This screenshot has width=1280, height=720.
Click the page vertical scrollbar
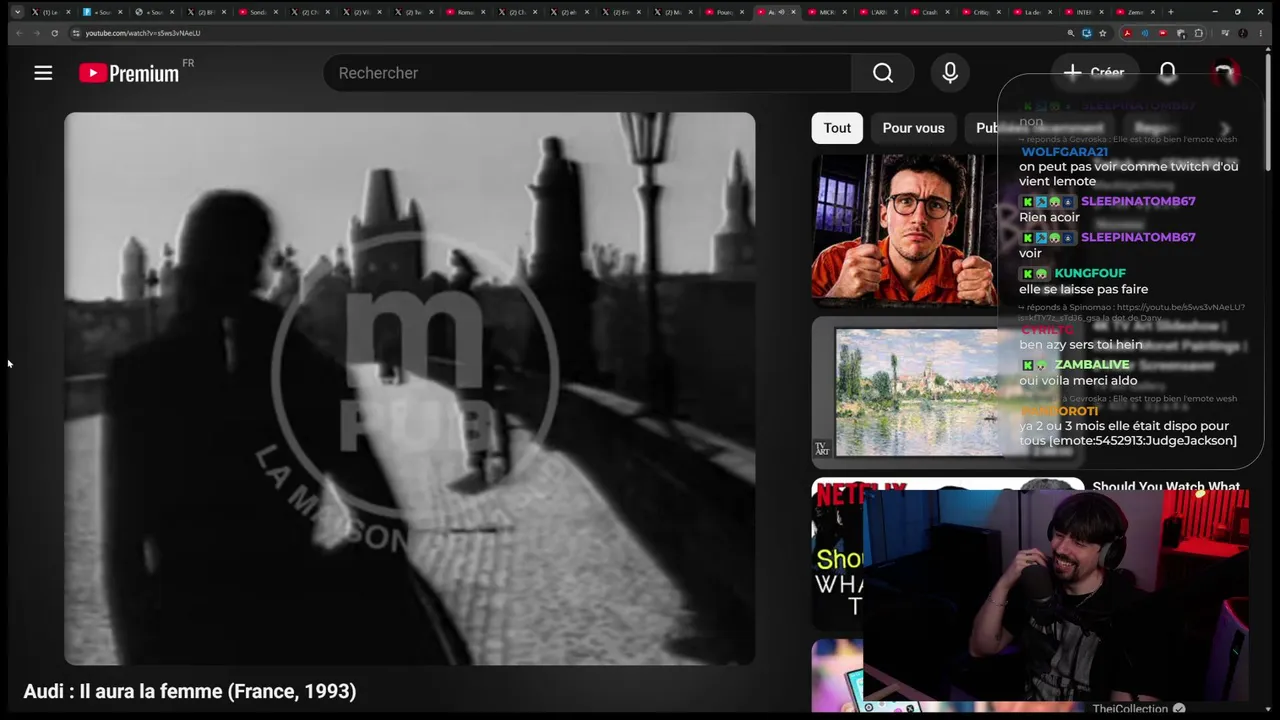pyautogui.click(x=1269, y=110)
